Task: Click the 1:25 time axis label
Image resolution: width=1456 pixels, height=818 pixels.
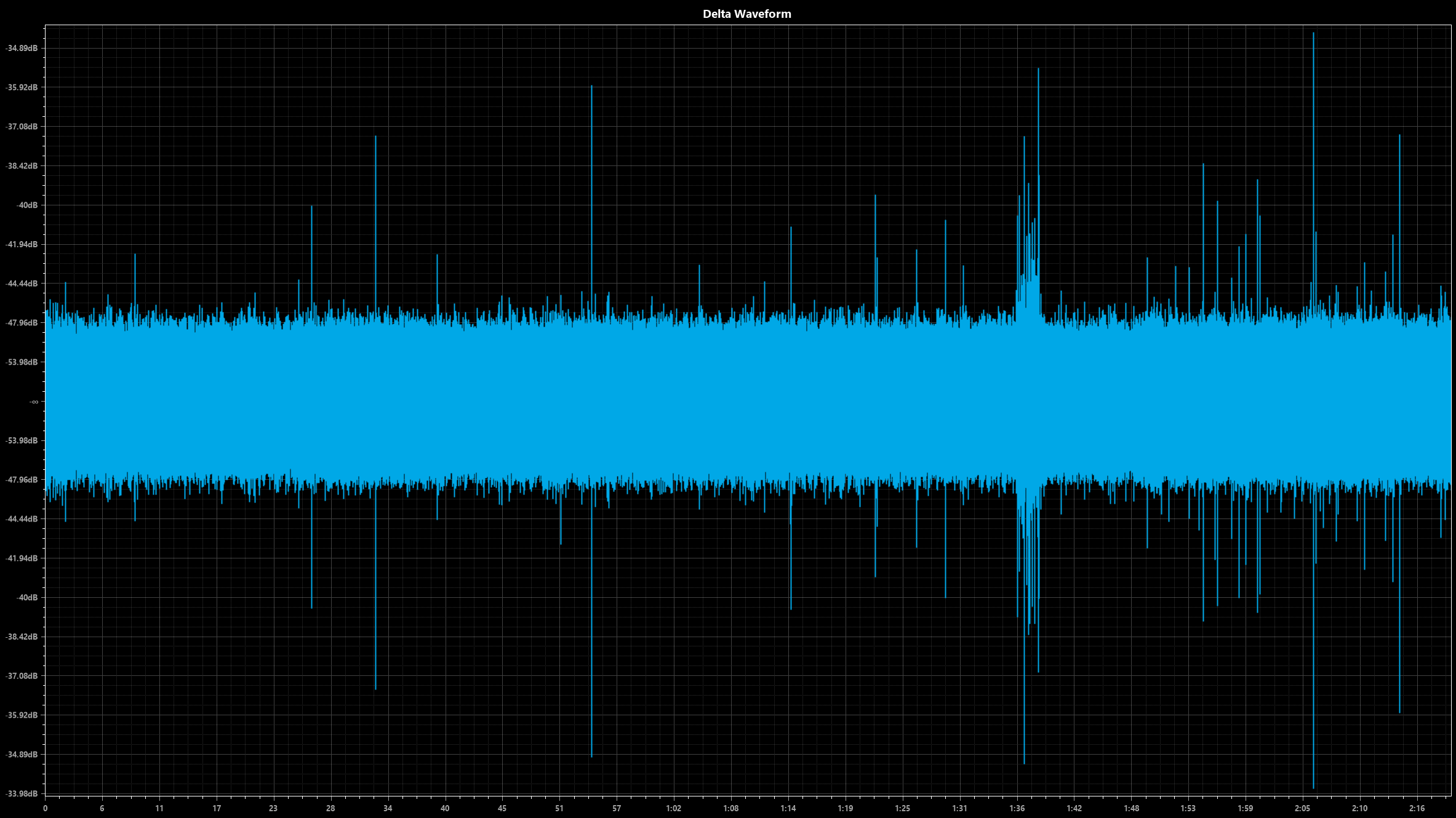Action: coord(903,808)
